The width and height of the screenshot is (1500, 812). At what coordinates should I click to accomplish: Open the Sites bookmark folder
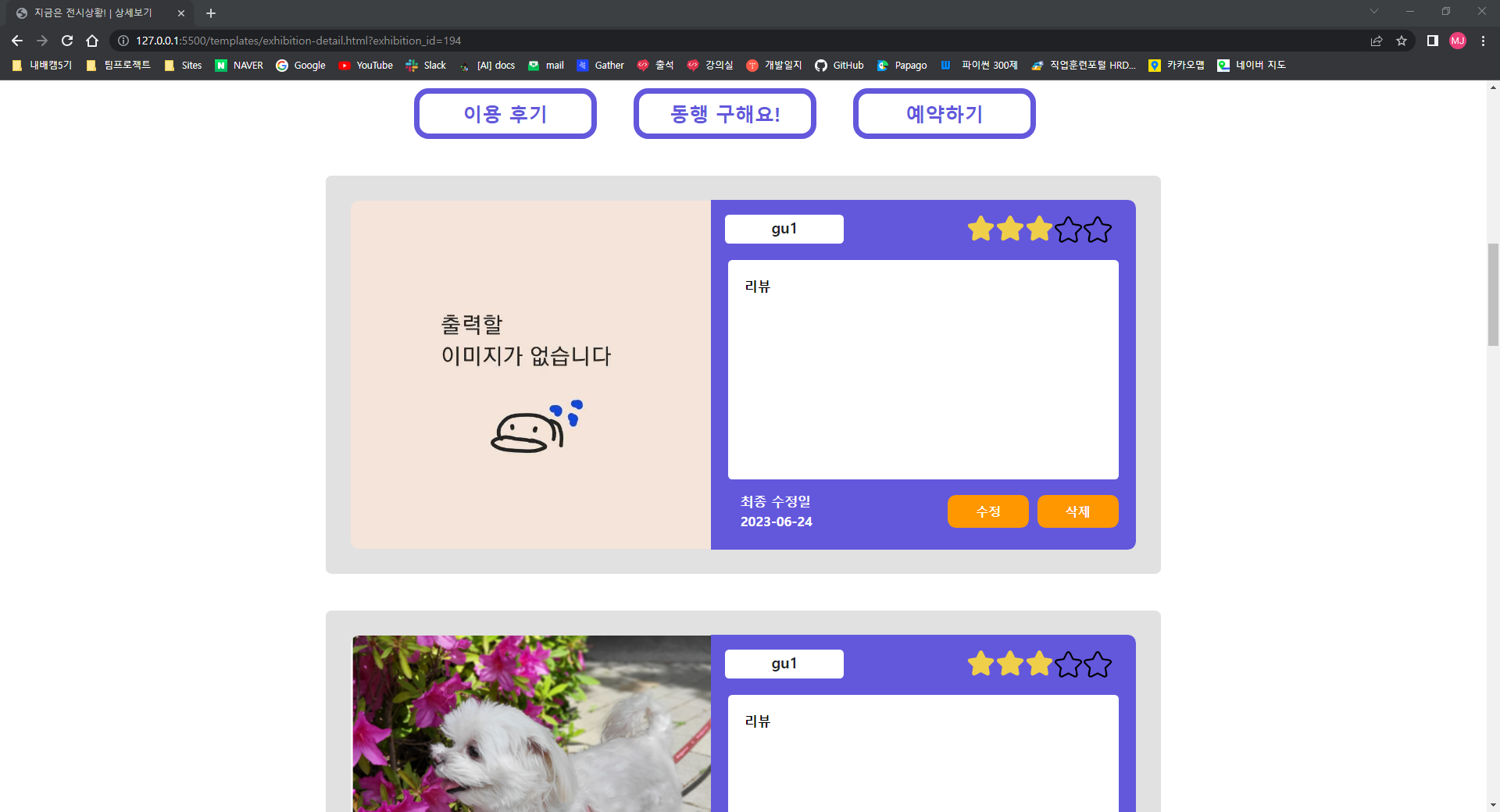183,66
